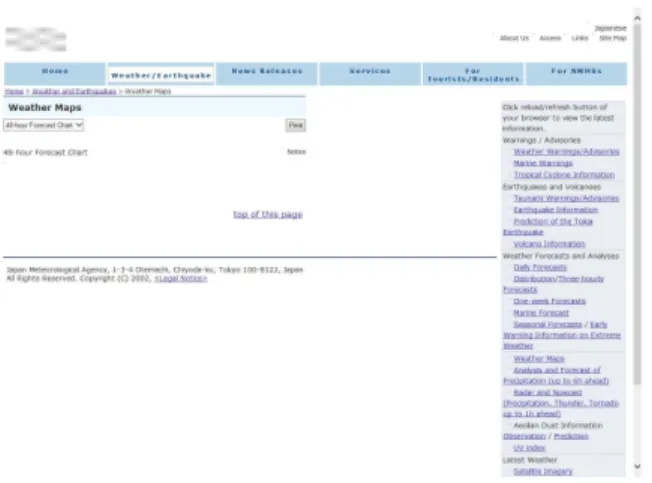
Task: Open the Access link in header
Action: tap(550, 38)
